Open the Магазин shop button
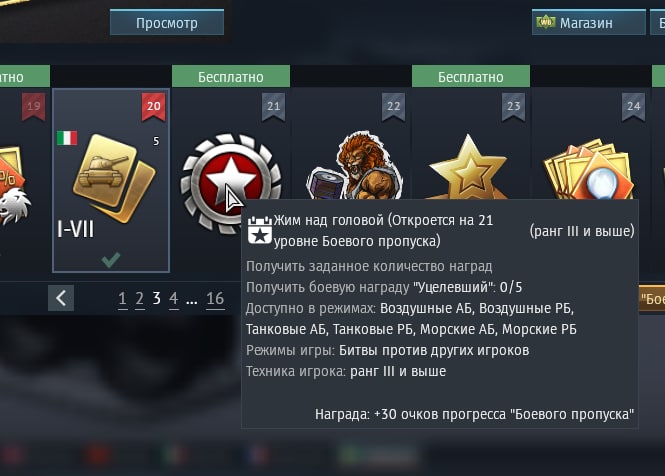This screenshot has width=665, height=476. point(589,23)
